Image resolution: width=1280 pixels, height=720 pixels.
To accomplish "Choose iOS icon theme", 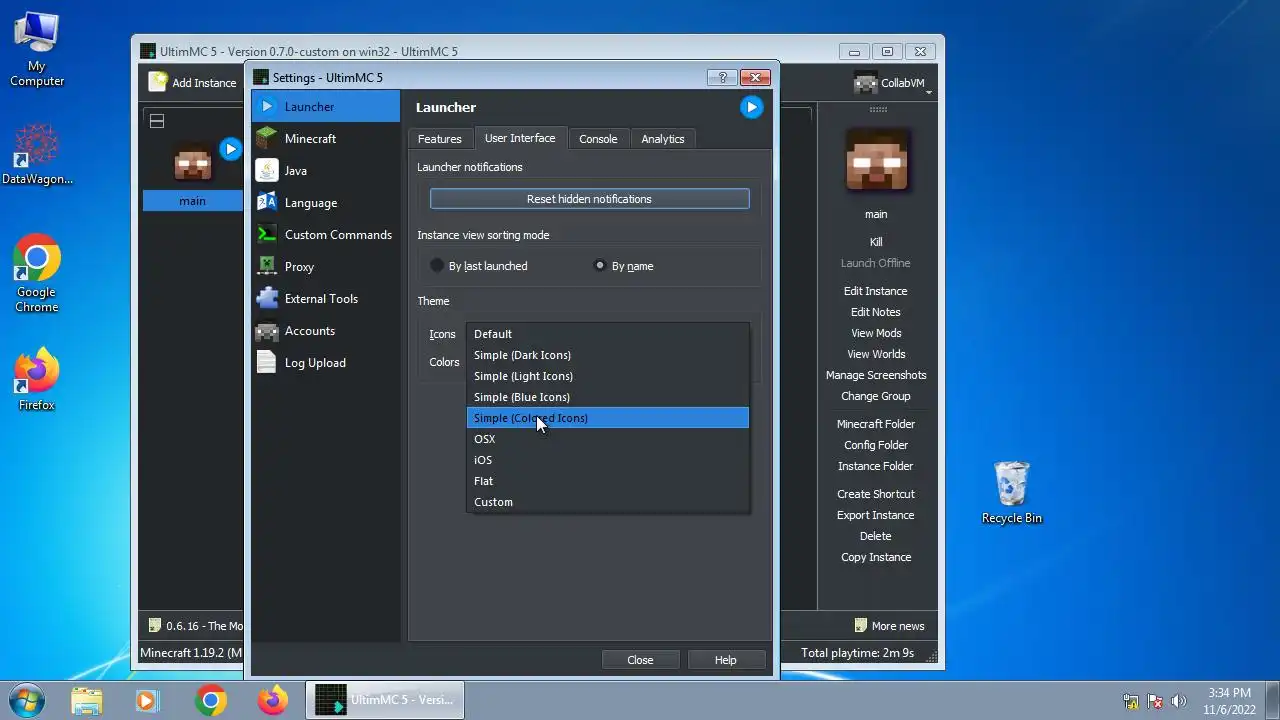I will click(x=608, y=460).
